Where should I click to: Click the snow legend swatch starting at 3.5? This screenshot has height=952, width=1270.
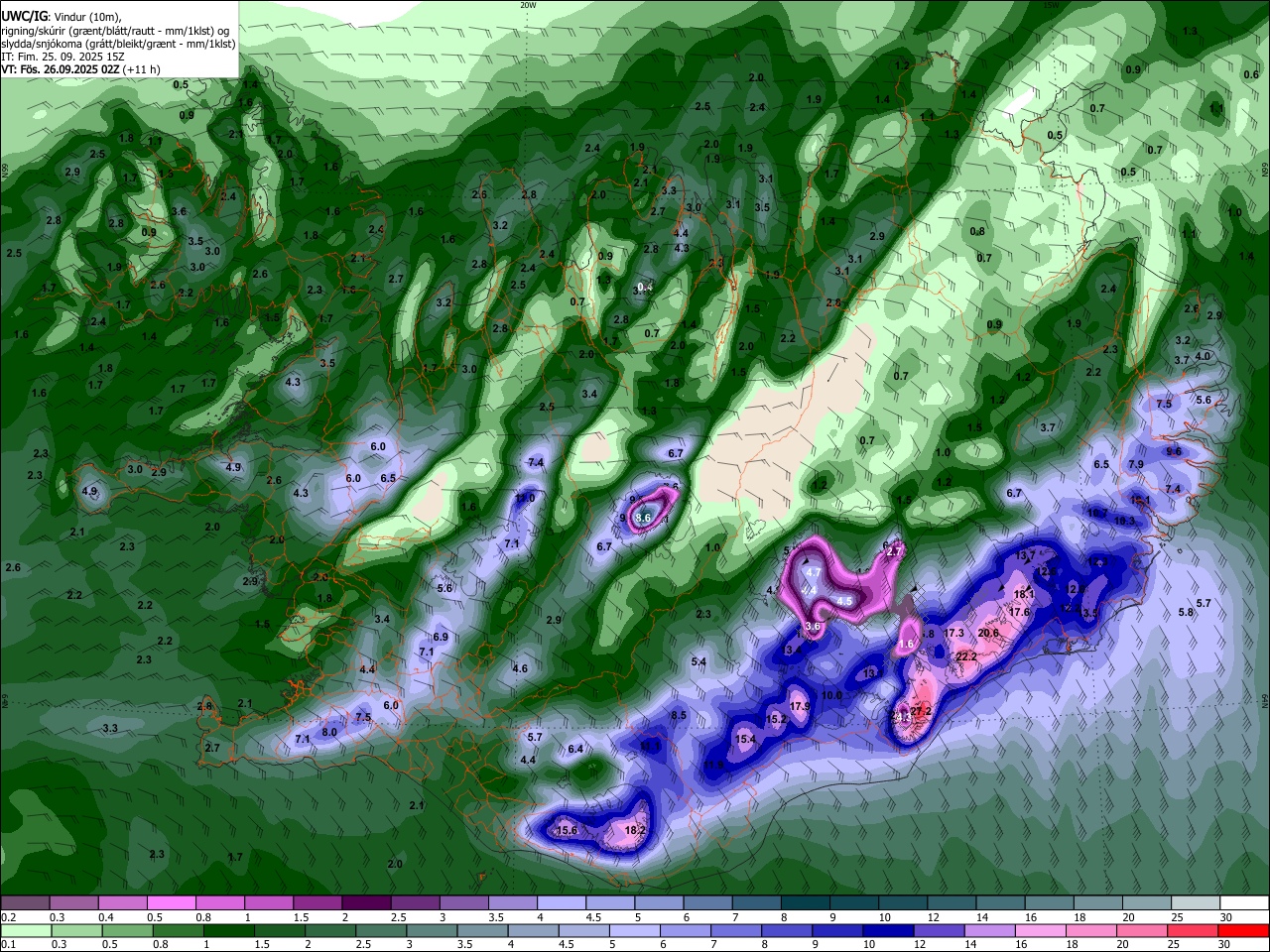pos(513,902)
